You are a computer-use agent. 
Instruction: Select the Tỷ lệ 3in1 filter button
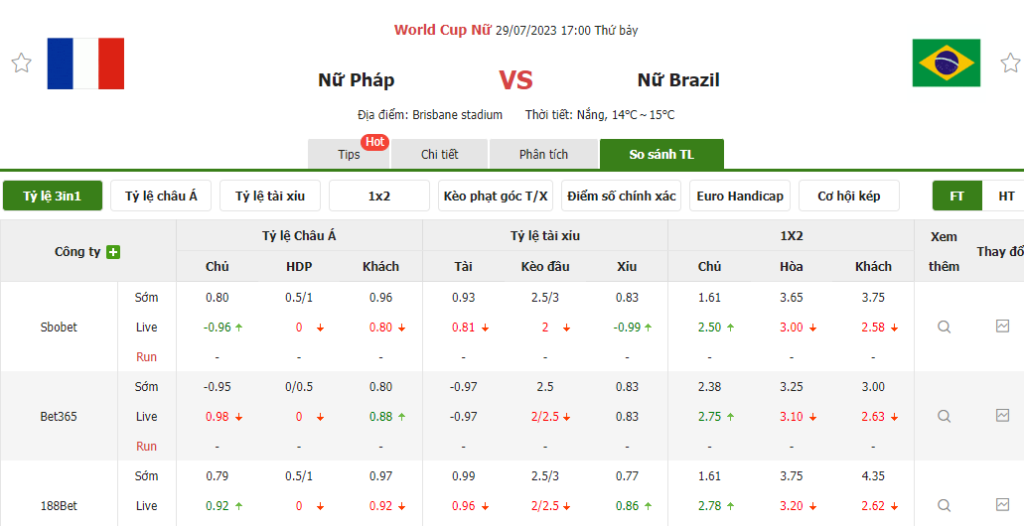tap(52, 196)
